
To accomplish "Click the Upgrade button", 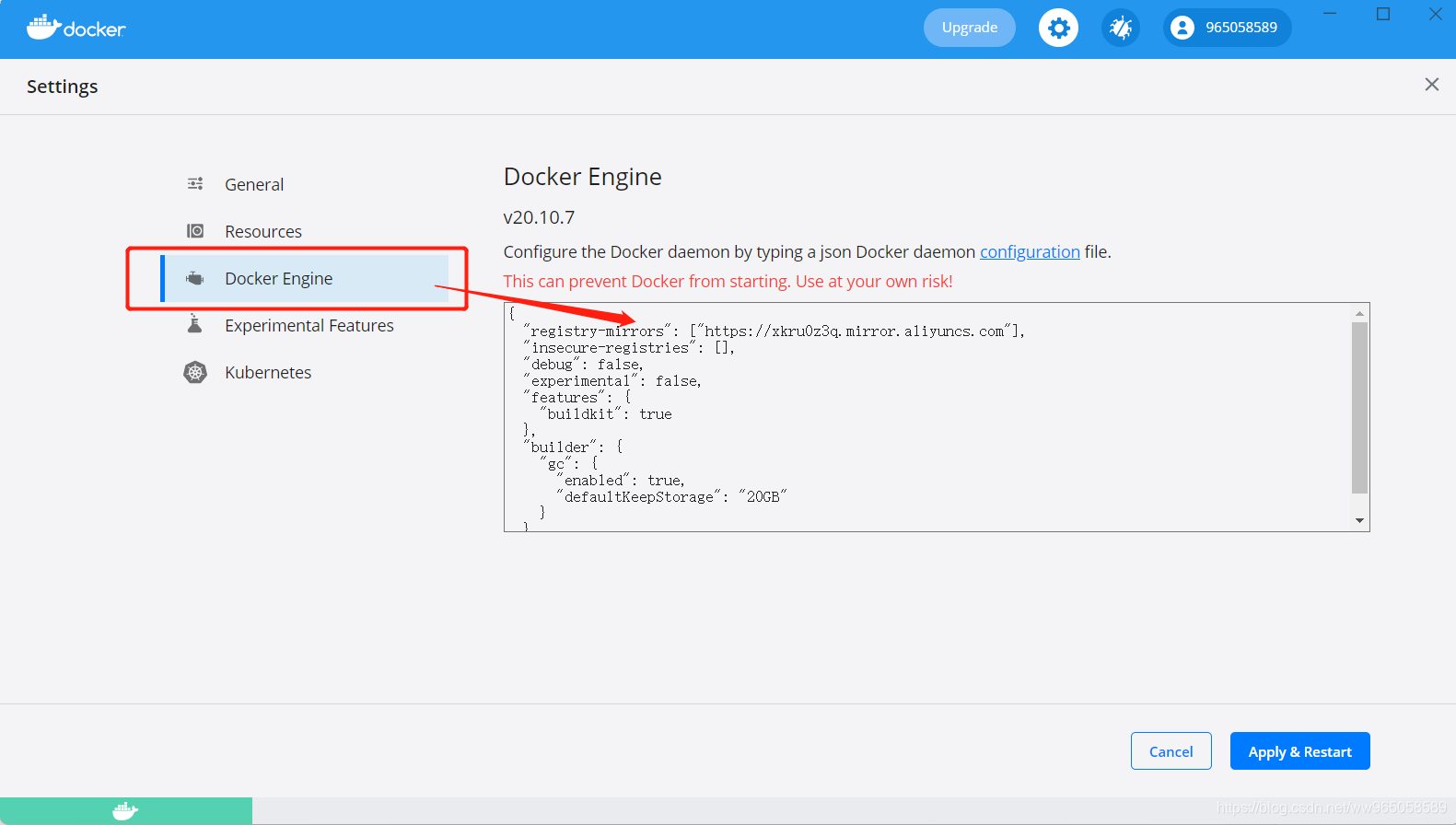I will 970,28.
